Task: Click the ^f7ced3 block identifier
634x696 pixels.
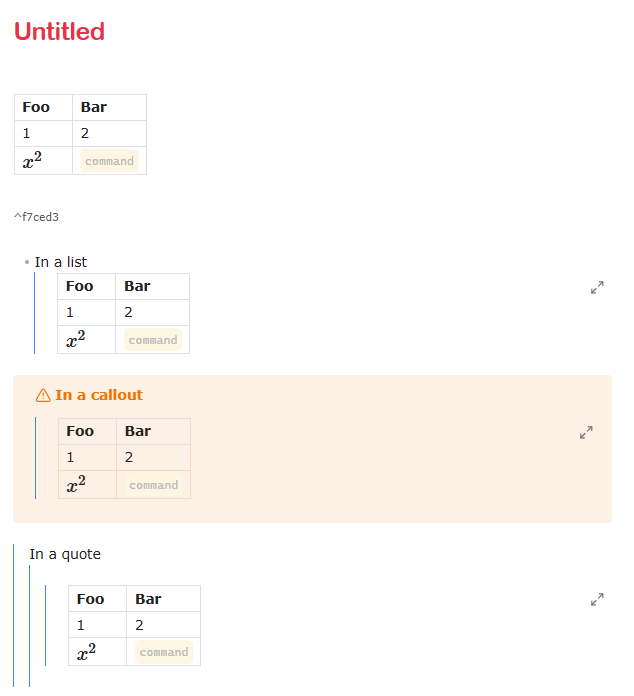Action: click(36, 216)
